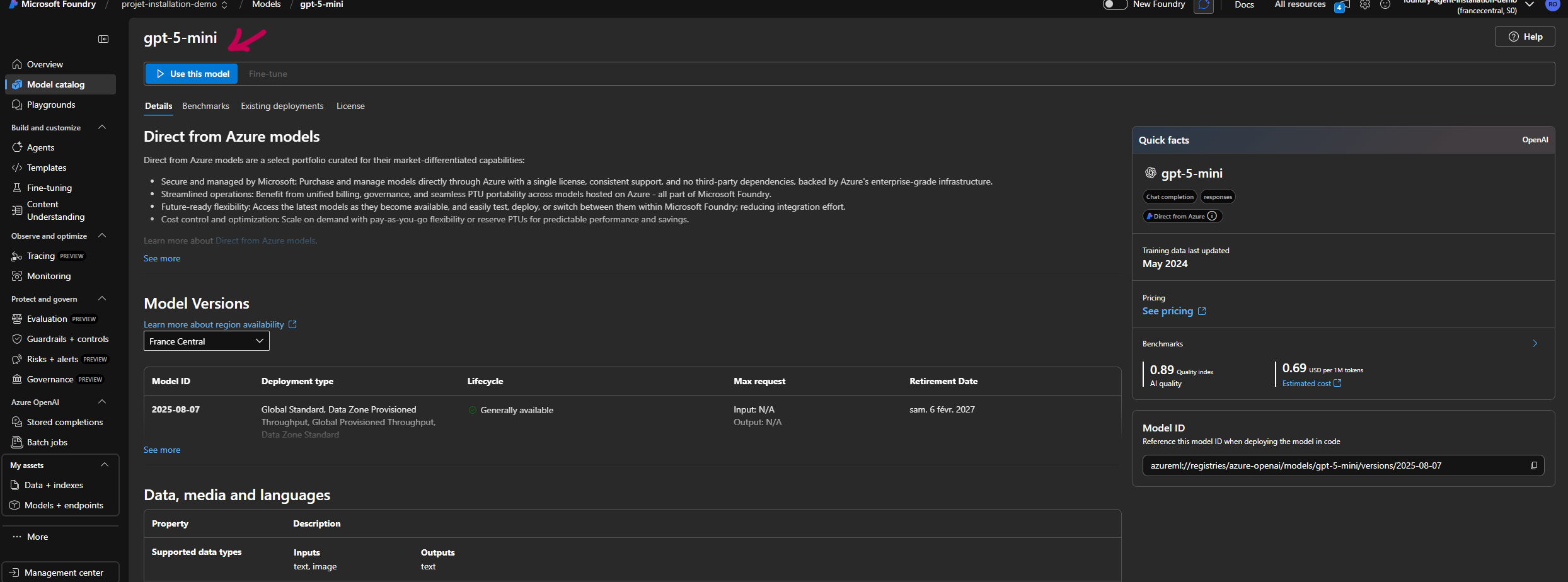Open the Estimated cost link

[x=1311, y=384]
